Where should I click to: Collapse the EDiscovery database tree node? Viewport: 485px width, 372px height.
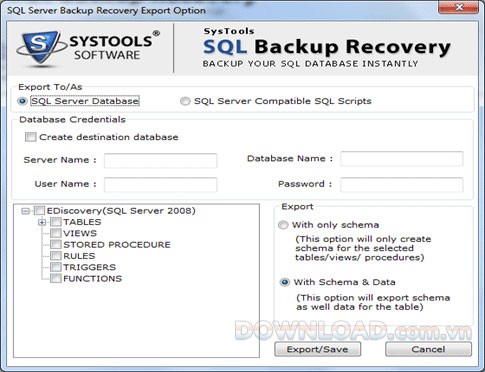[25, 211]
